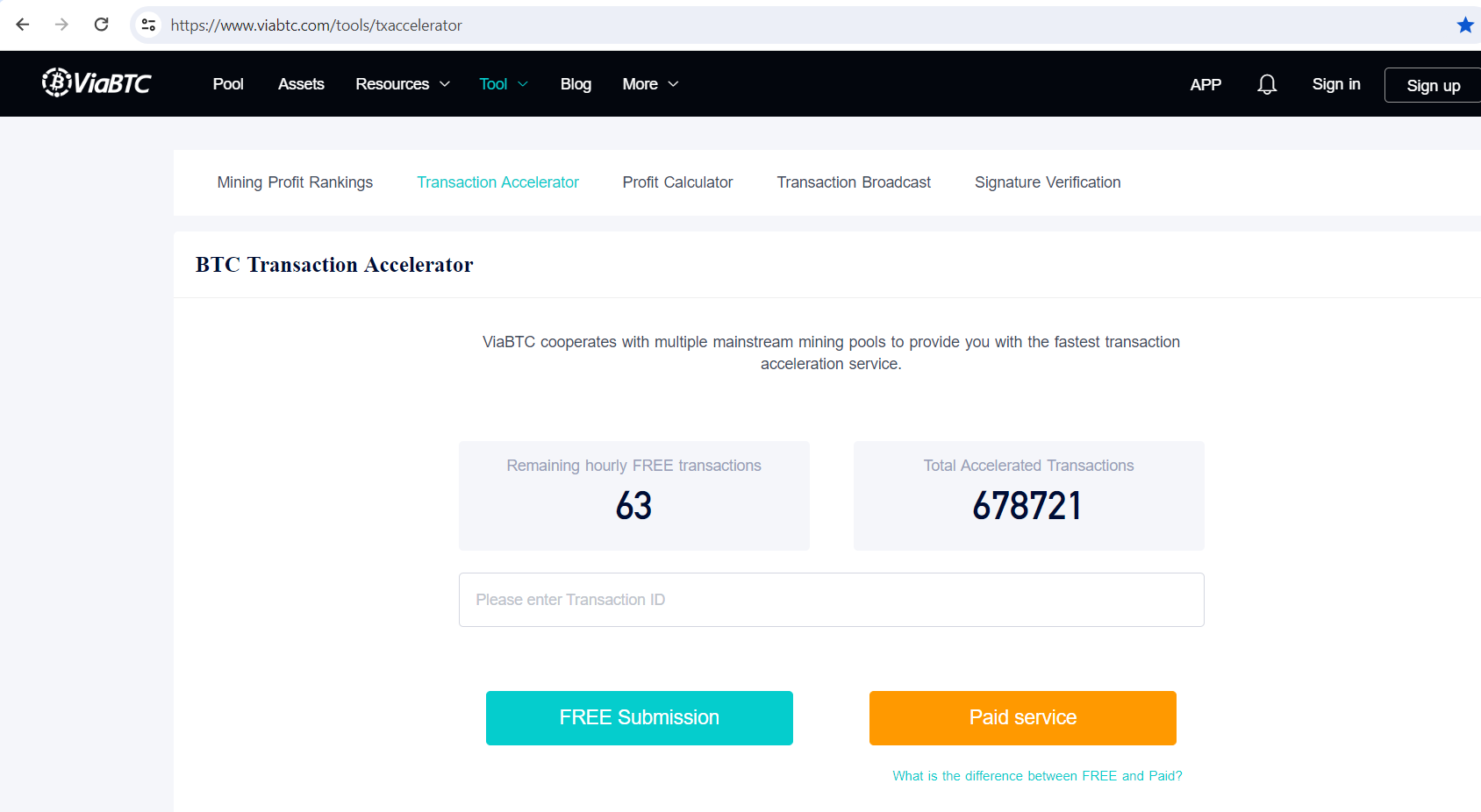Click the Sign up button
This screenshot has width=1481, height=812.
pyautogui.click(x=1433, y=85)
